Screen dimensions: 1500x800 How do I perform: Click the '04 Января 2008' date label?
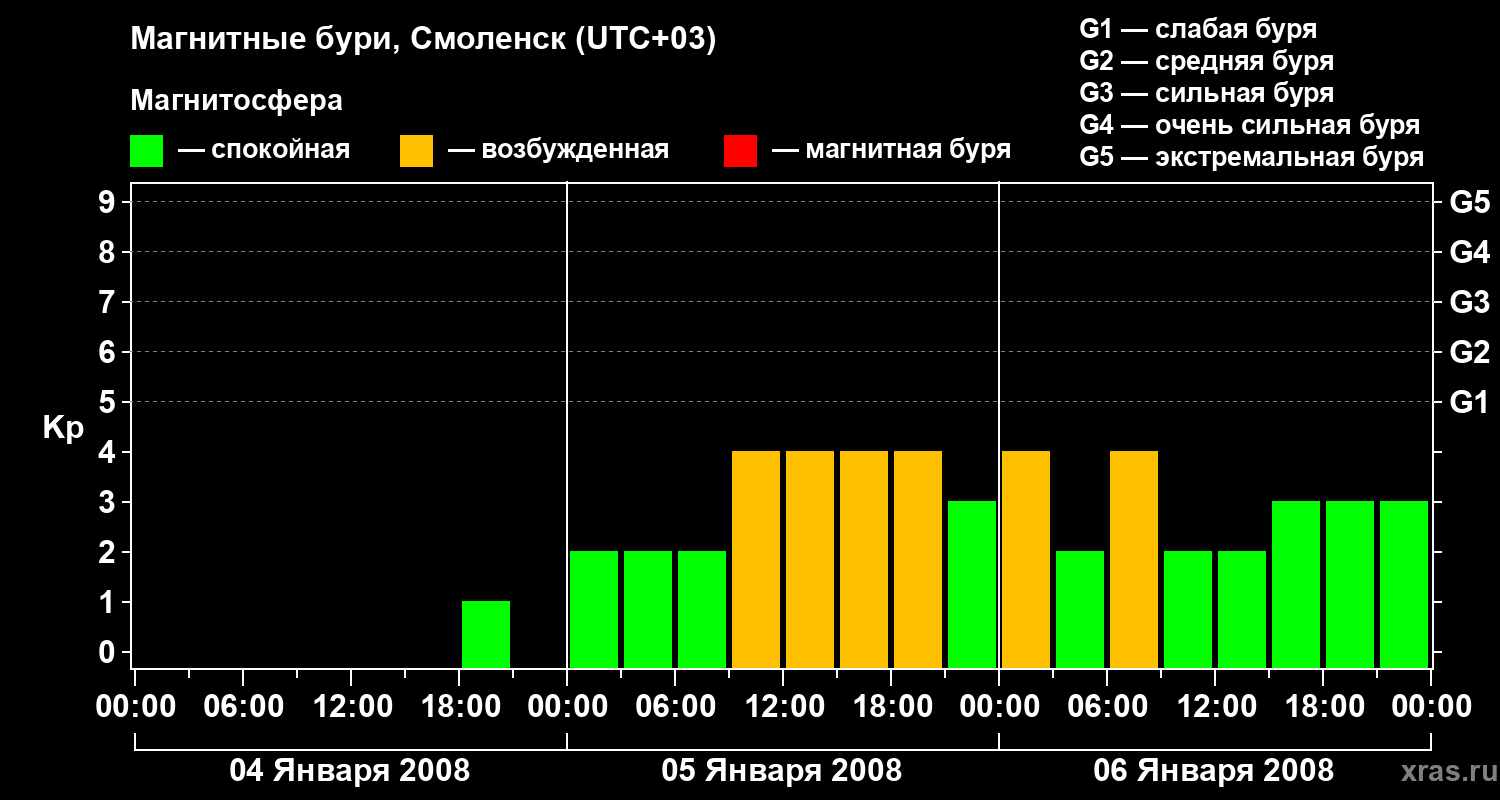pyautogui.click(x=350, y=771)
